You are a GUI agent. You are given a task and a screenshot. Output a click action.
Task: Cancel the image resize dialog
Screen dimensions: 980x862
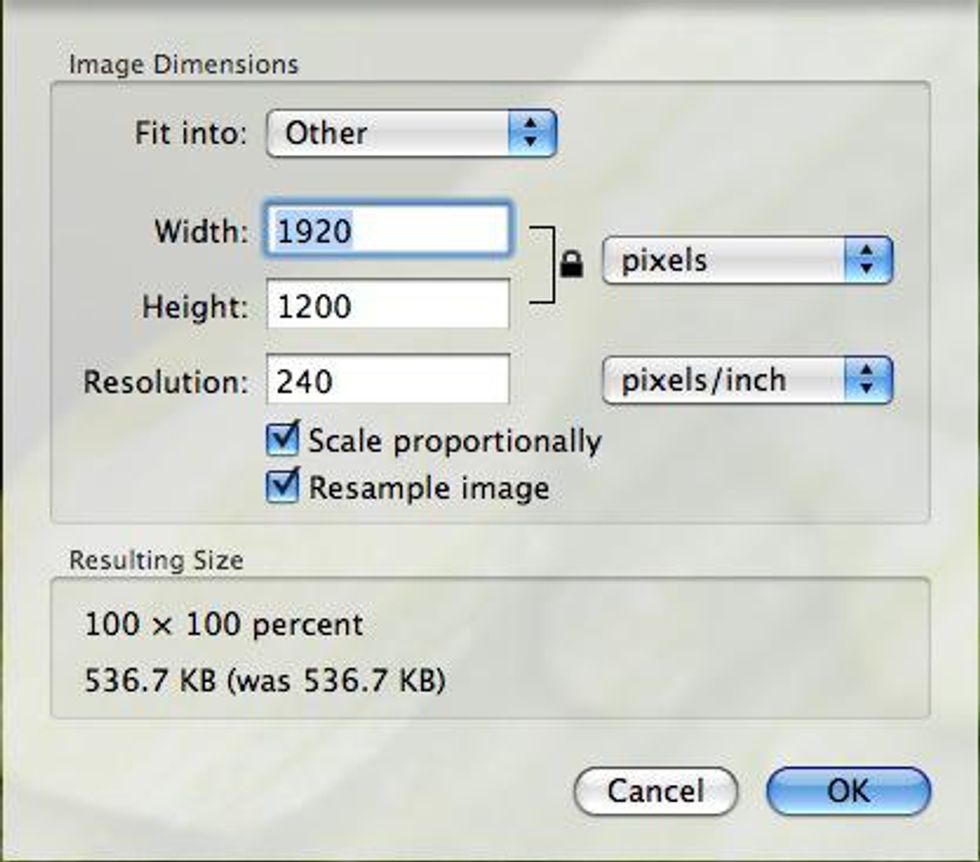pyautogui.click(x=655, y=791)
